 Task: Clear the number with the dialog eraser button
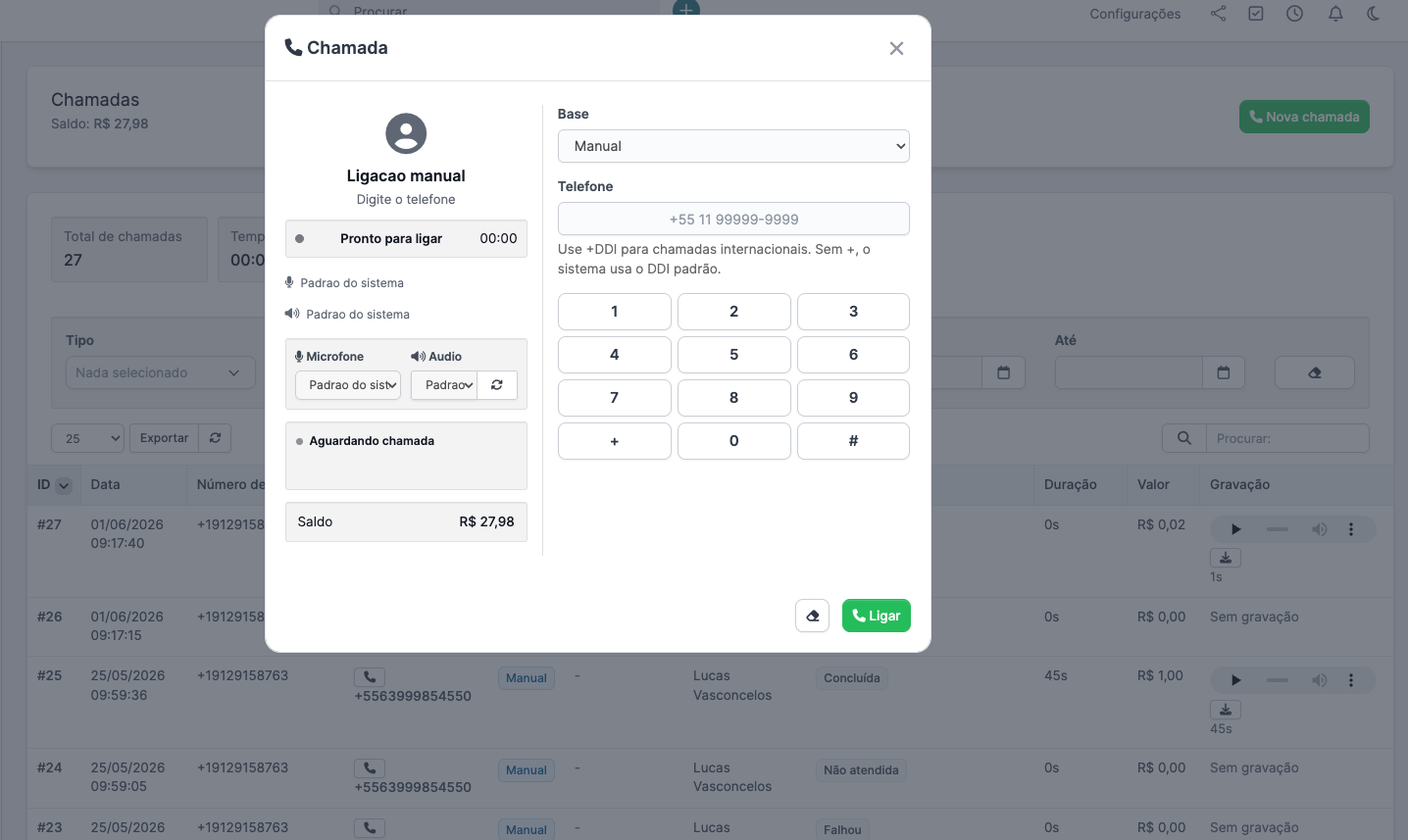812,616
